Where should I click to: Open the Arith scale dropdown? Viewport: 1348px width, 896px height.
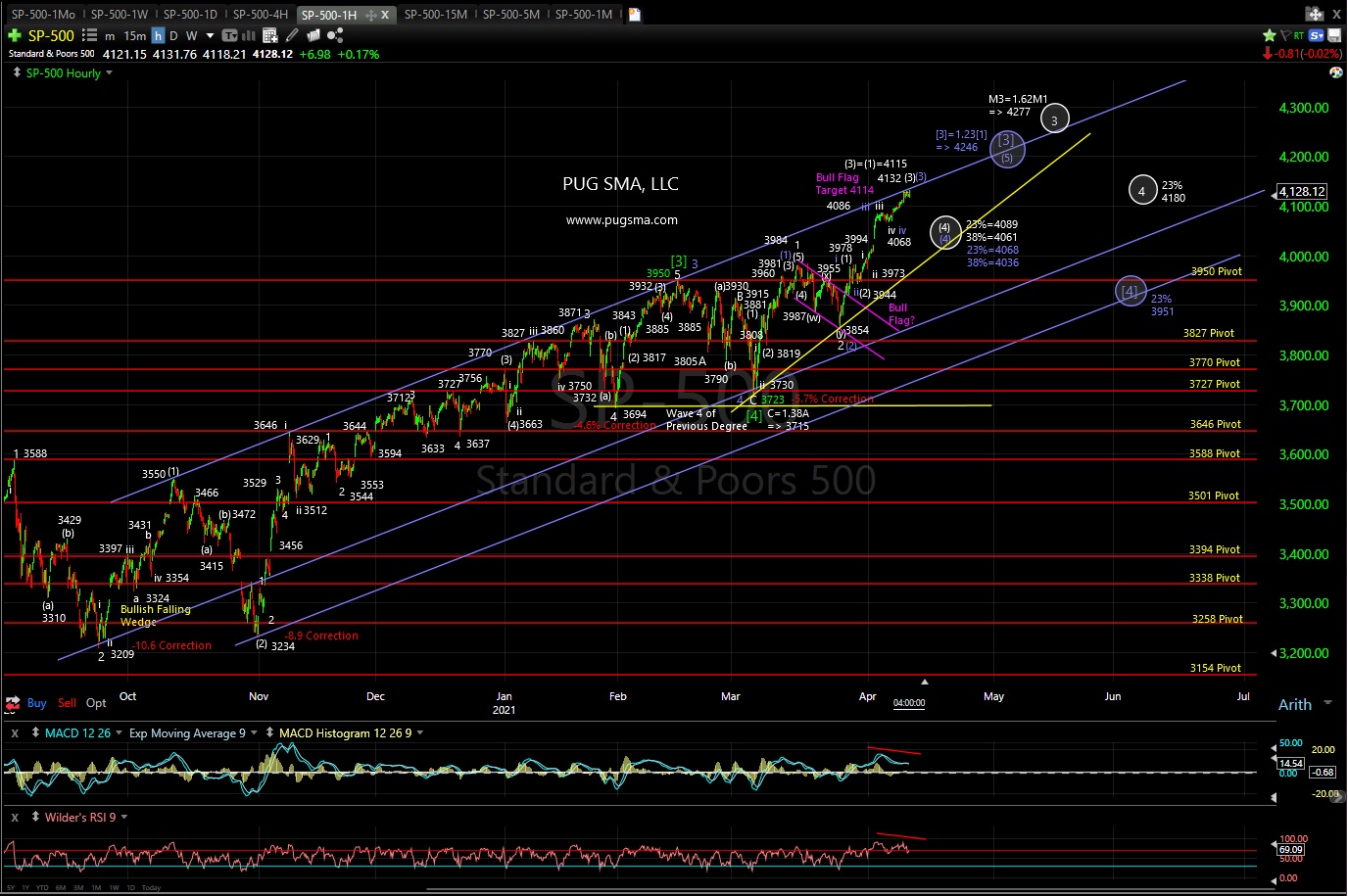click(1328, 704)
